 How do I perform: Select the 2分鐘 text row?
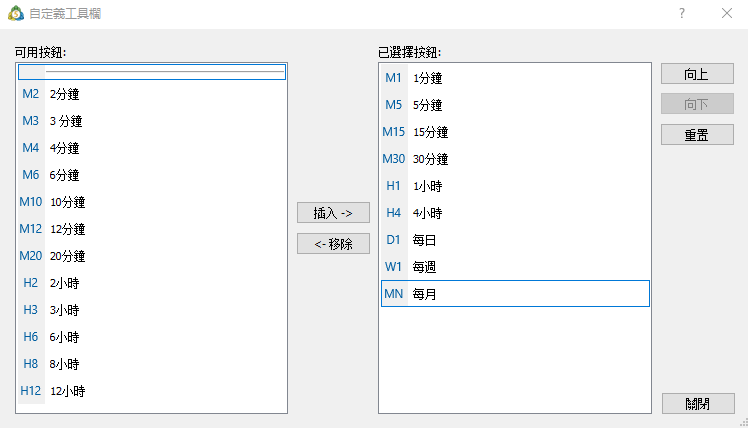64,94
